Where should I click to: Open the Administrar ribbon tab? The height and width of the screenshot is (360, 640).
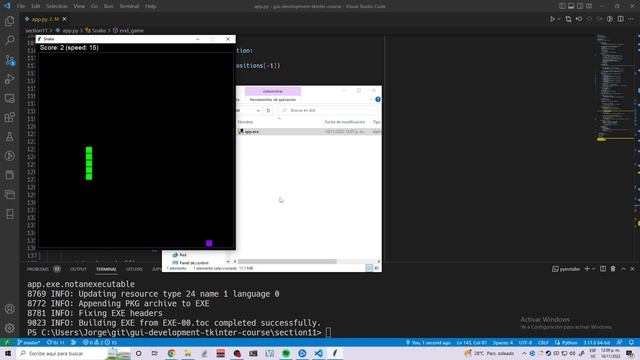click(x=273, y=91)
